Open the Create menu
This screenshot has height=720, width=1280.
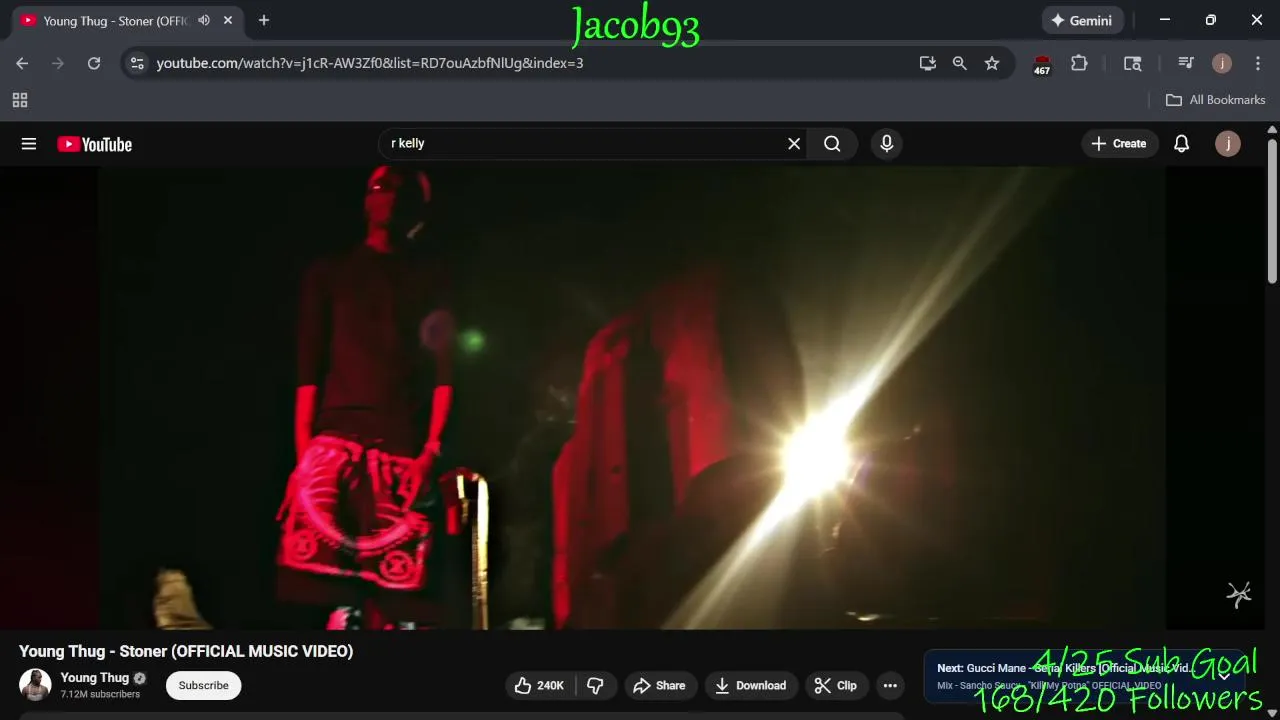click(1119, 144)
